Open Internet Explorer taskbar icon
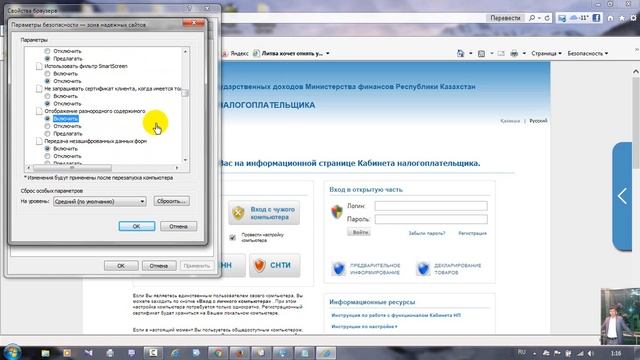 click(x=175, y=353)
